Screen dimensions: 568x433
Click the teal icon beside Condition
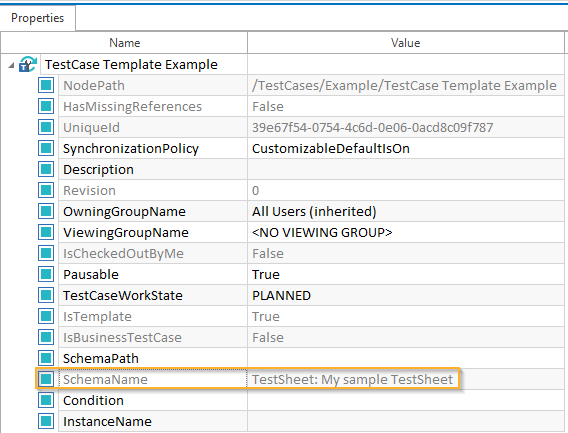coord(46,400)
